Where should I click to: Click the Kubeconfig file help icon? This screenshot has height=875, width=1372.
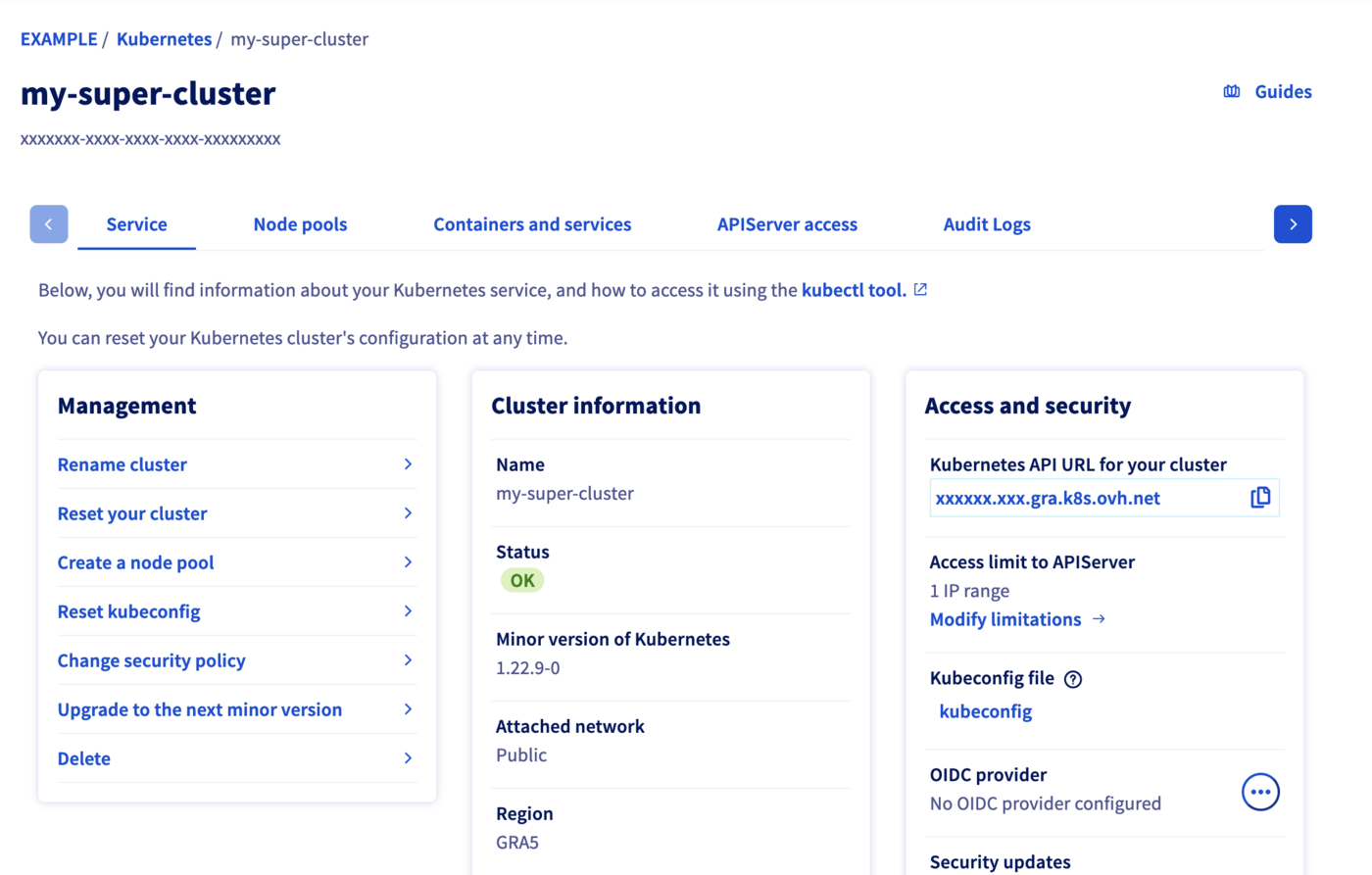(1073, 677)
